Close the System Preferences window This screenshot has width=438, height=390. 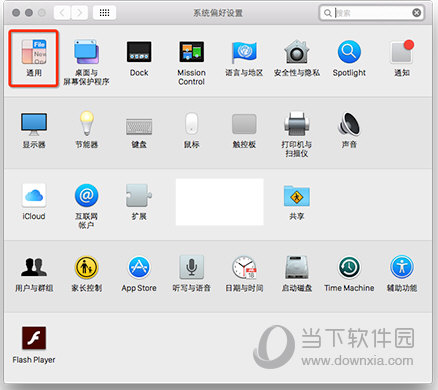(16, 13)
